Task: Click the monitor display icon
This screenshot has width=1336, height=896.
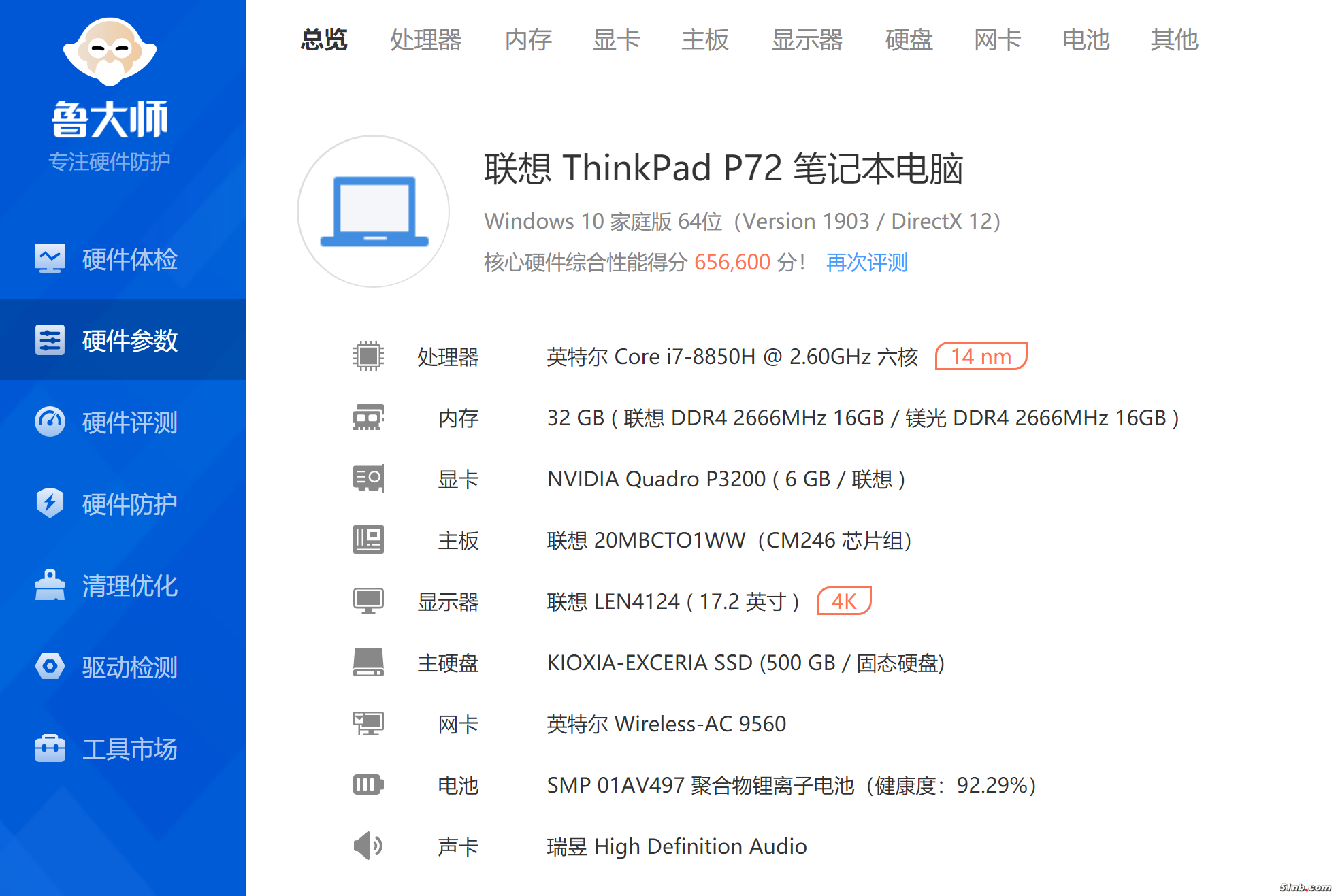Action: click(368, 601)
